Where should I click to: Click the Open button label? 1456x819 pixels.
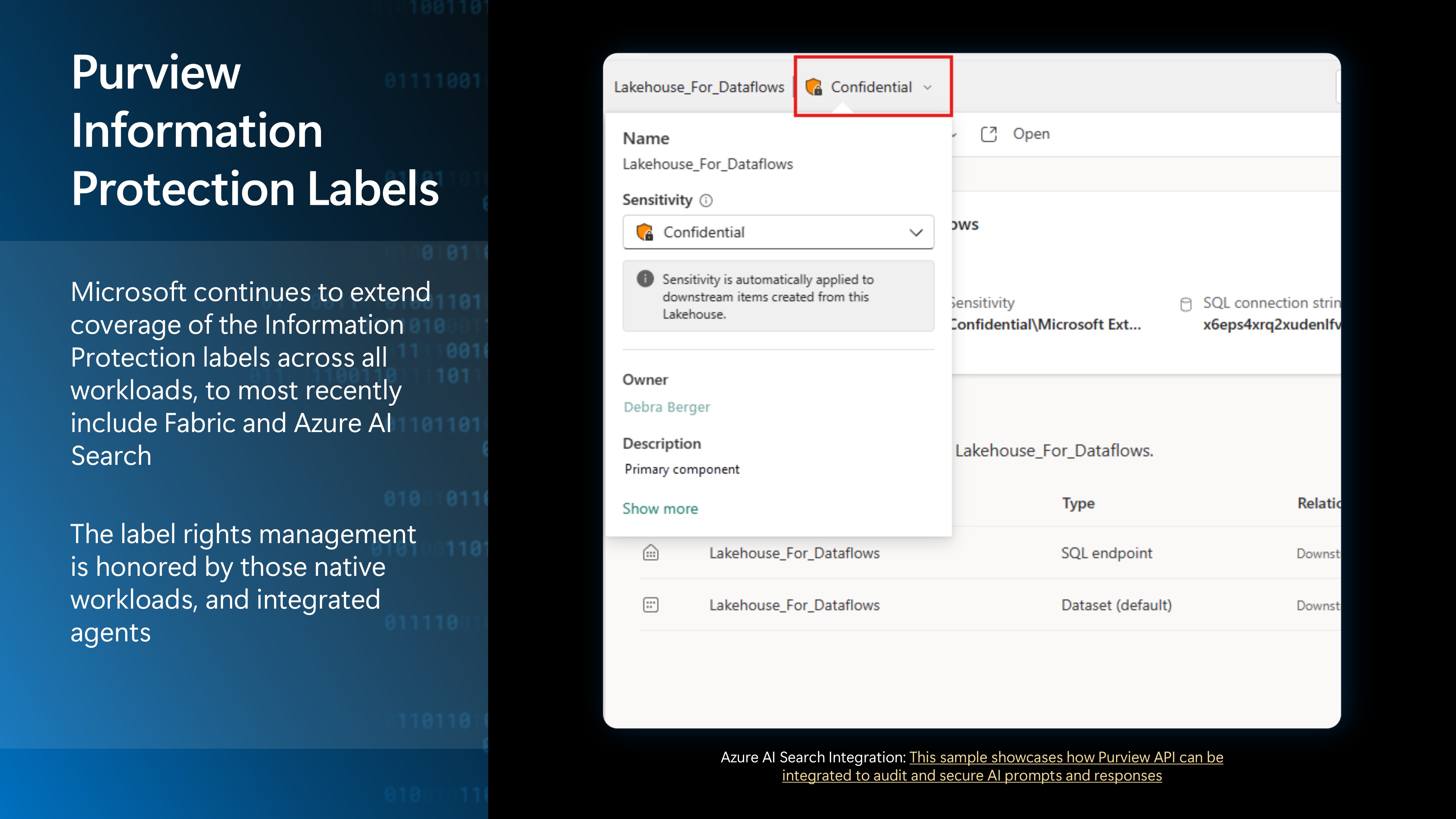1031,135
